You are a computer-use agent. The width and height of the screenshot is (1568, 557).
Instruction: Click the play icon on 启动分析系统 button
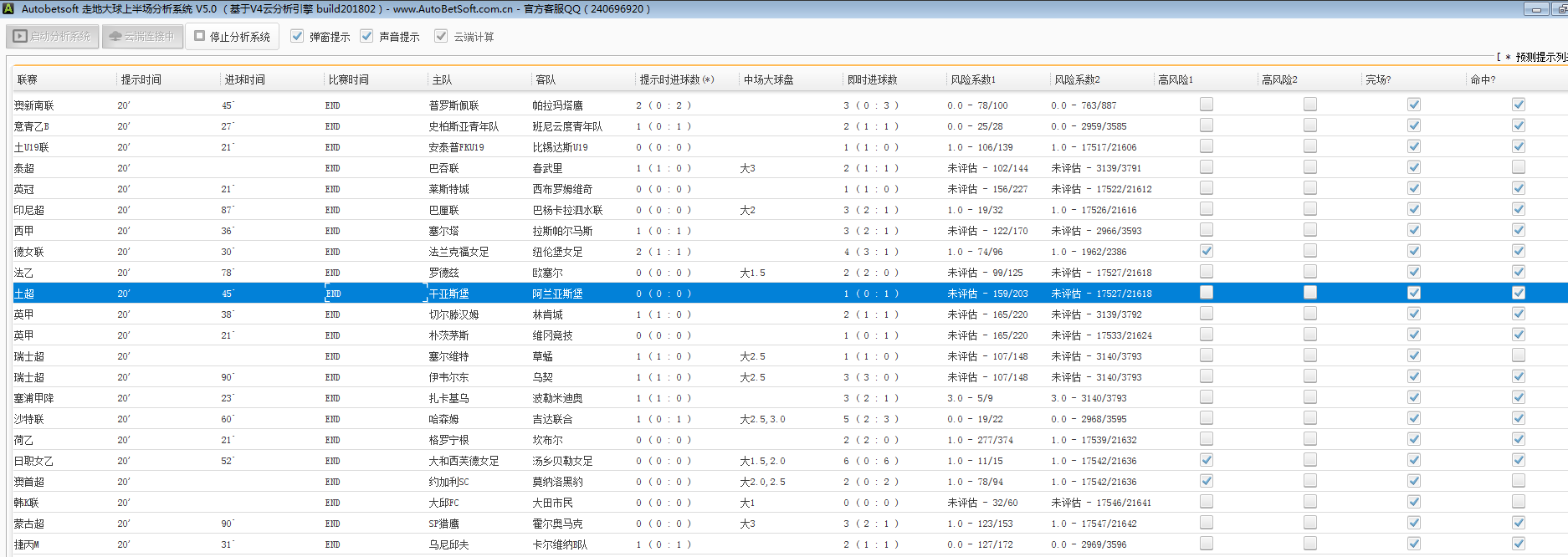point(20,37)
